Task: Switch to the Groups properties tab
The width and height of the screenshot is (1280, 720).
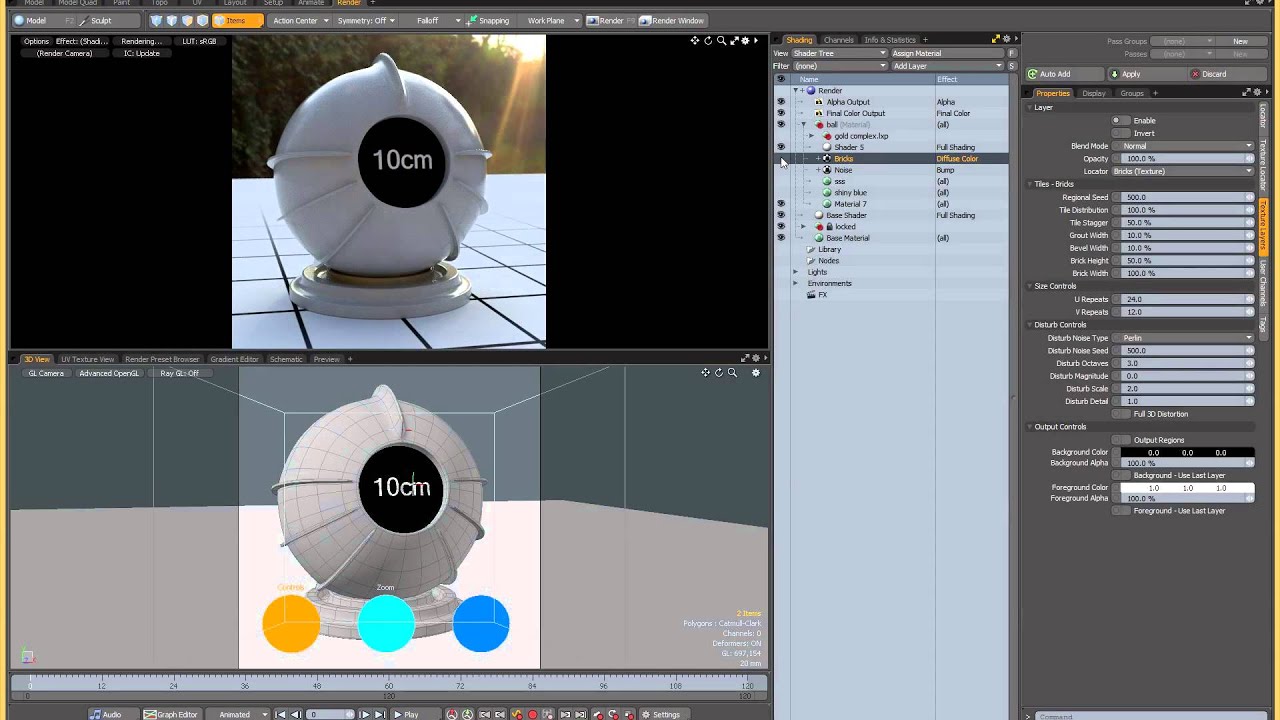Action: [x=1132, y=93]
